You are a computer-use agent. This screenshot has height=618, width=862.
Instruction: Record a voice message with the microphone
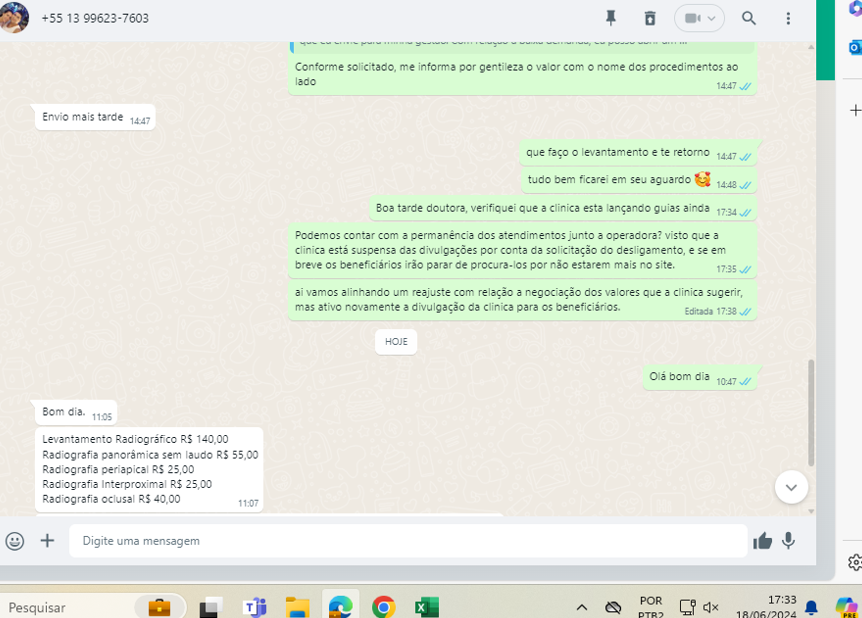click(x=788, y=541)
